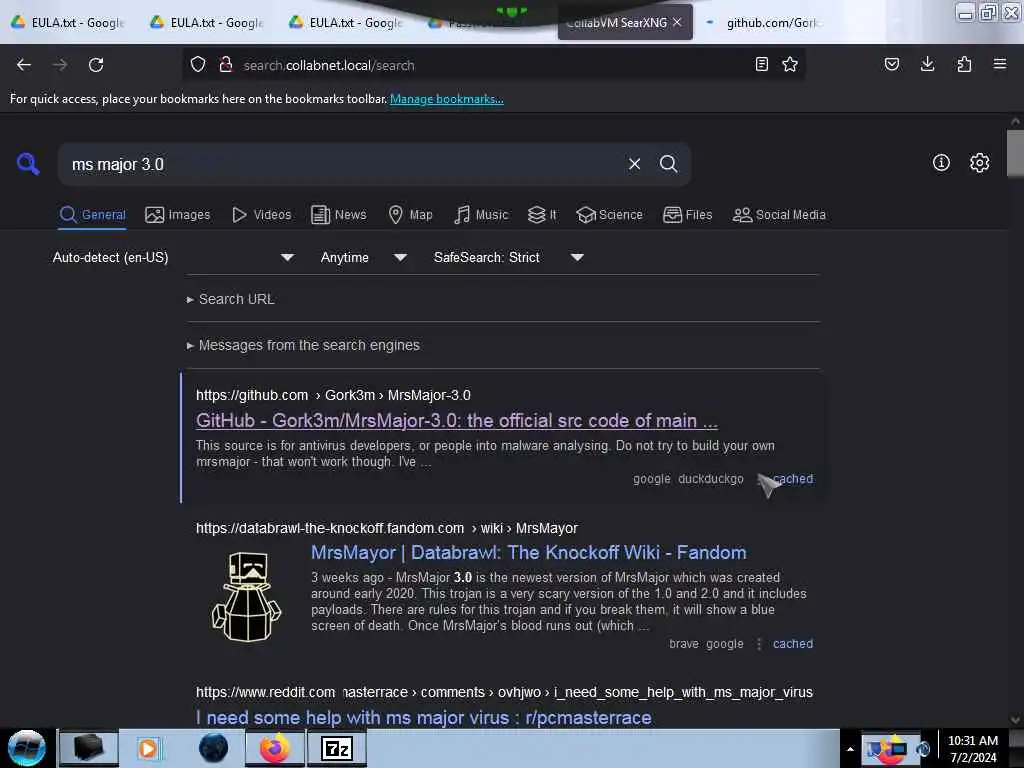Switch to Files category
Image resolution: width=1024 pixels, height=768 pixels.
(x=687, y=215)
